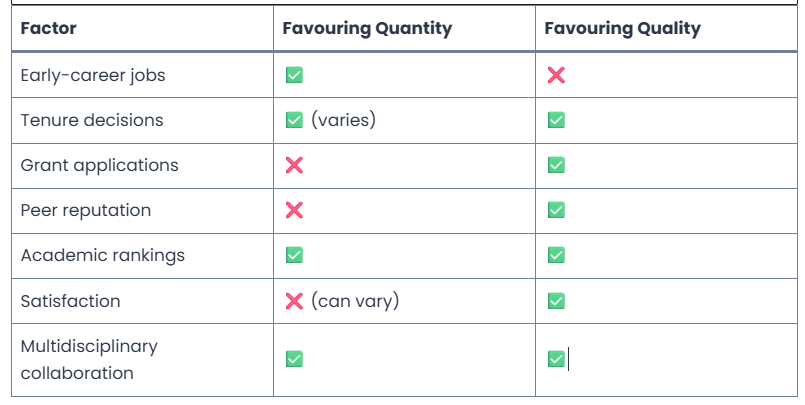This screenshot has width=805, height=405.
Task: Click the green check for Multidisciplinary collaboration quantity
Action: (294, 359)
